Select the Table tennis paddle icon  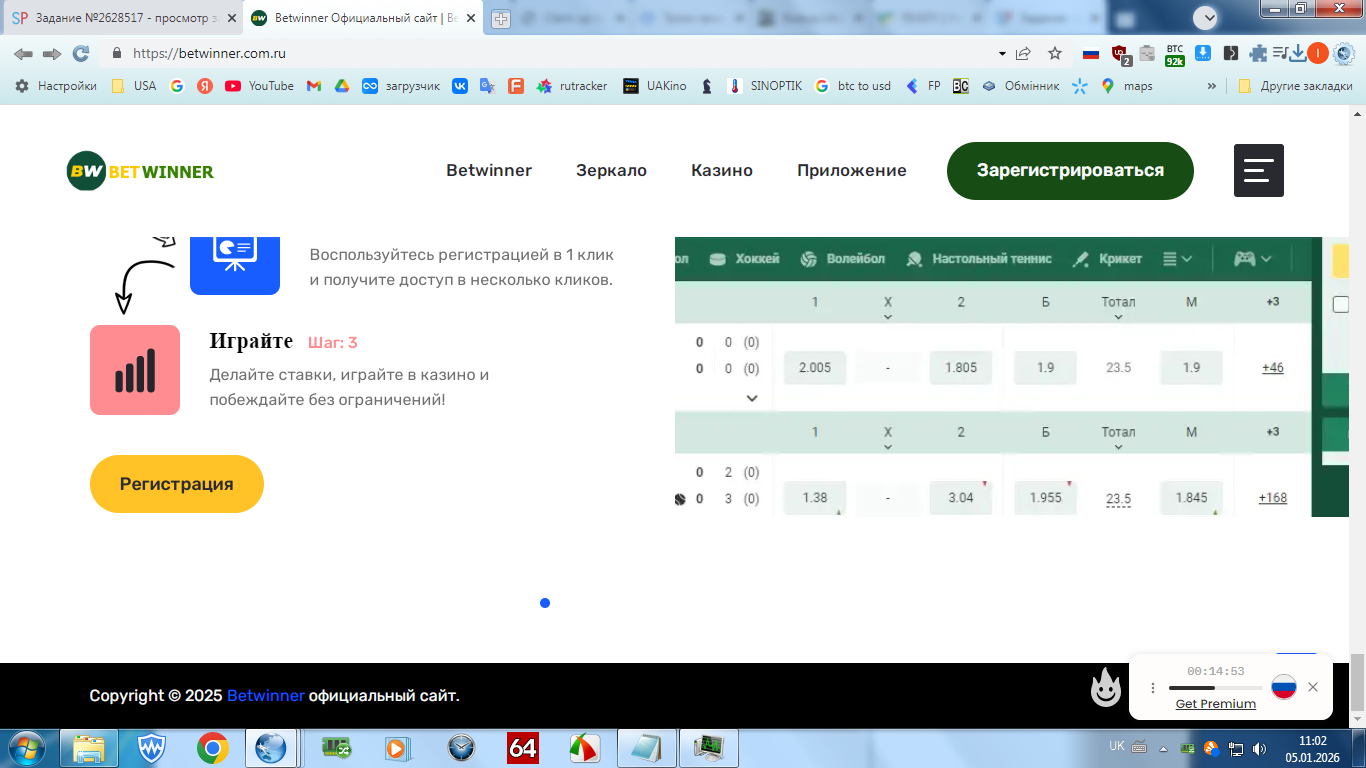[914, 259]
